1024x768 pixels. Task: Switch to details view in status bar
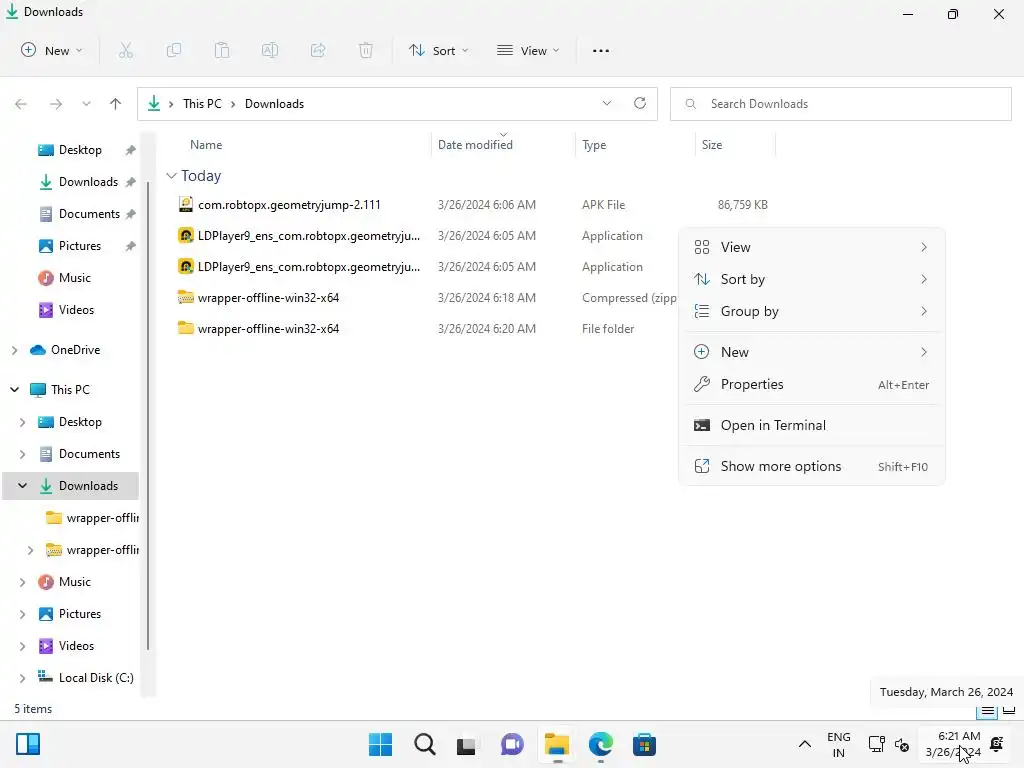[987, 711]
